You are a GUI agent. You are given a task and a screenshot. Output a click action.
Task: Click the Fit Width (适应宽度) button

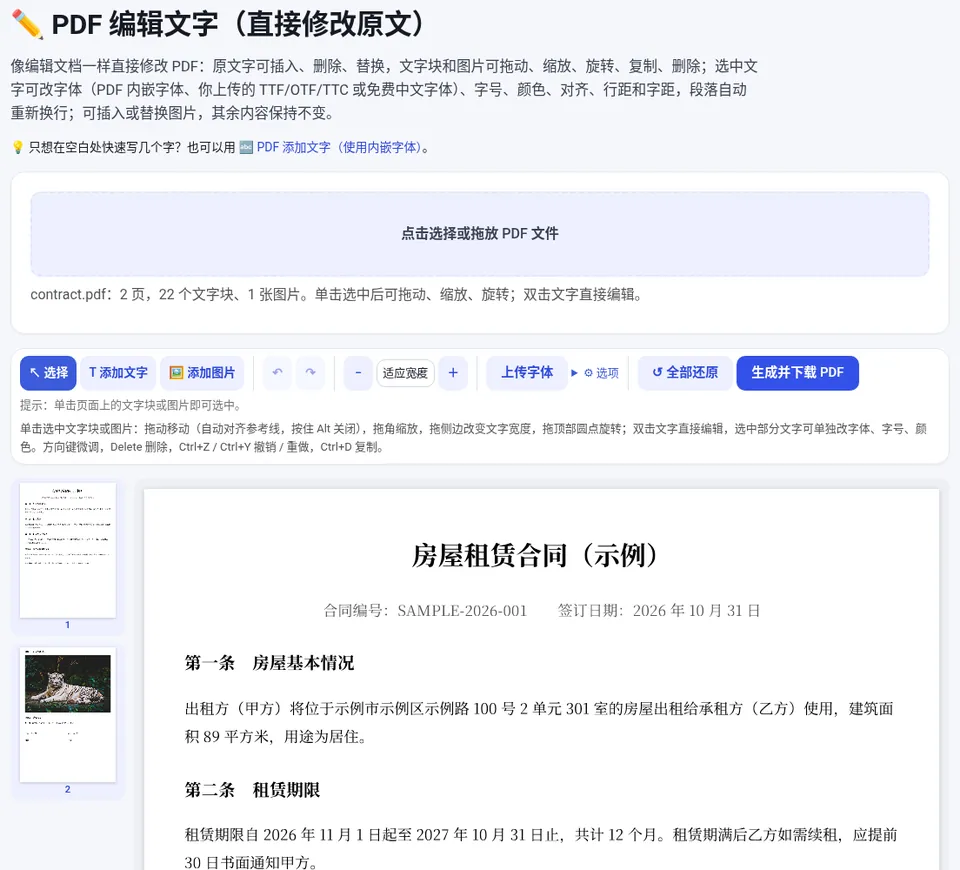click(x=405, y=373)
